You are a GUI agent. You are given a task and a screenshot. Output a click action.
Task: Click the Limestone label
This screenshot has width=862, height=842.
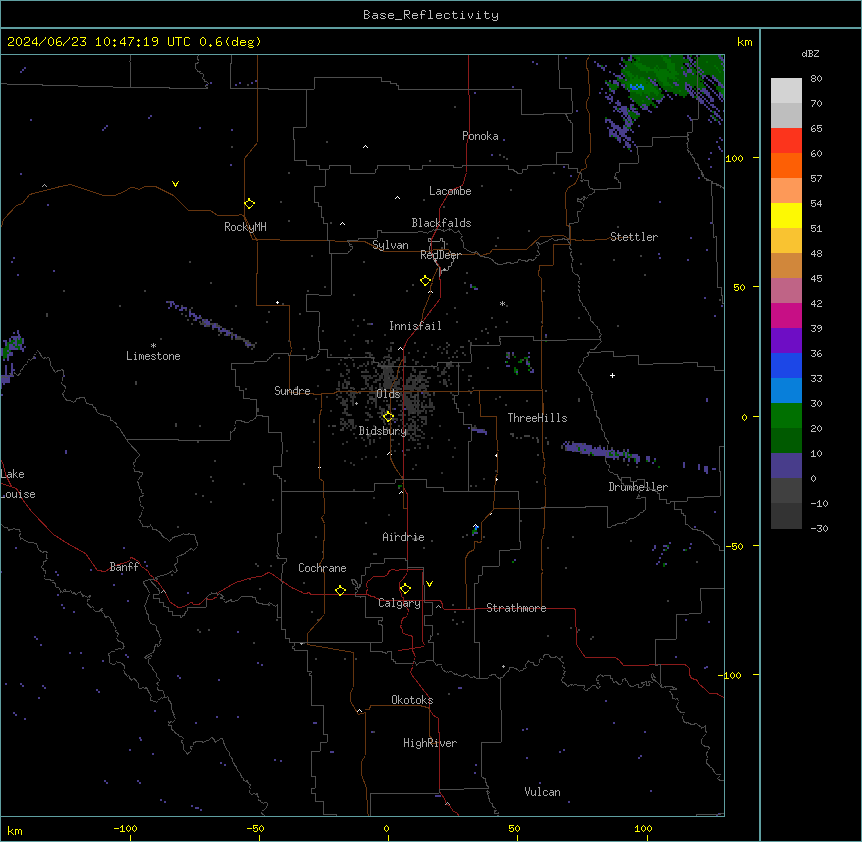coord(153,356)
